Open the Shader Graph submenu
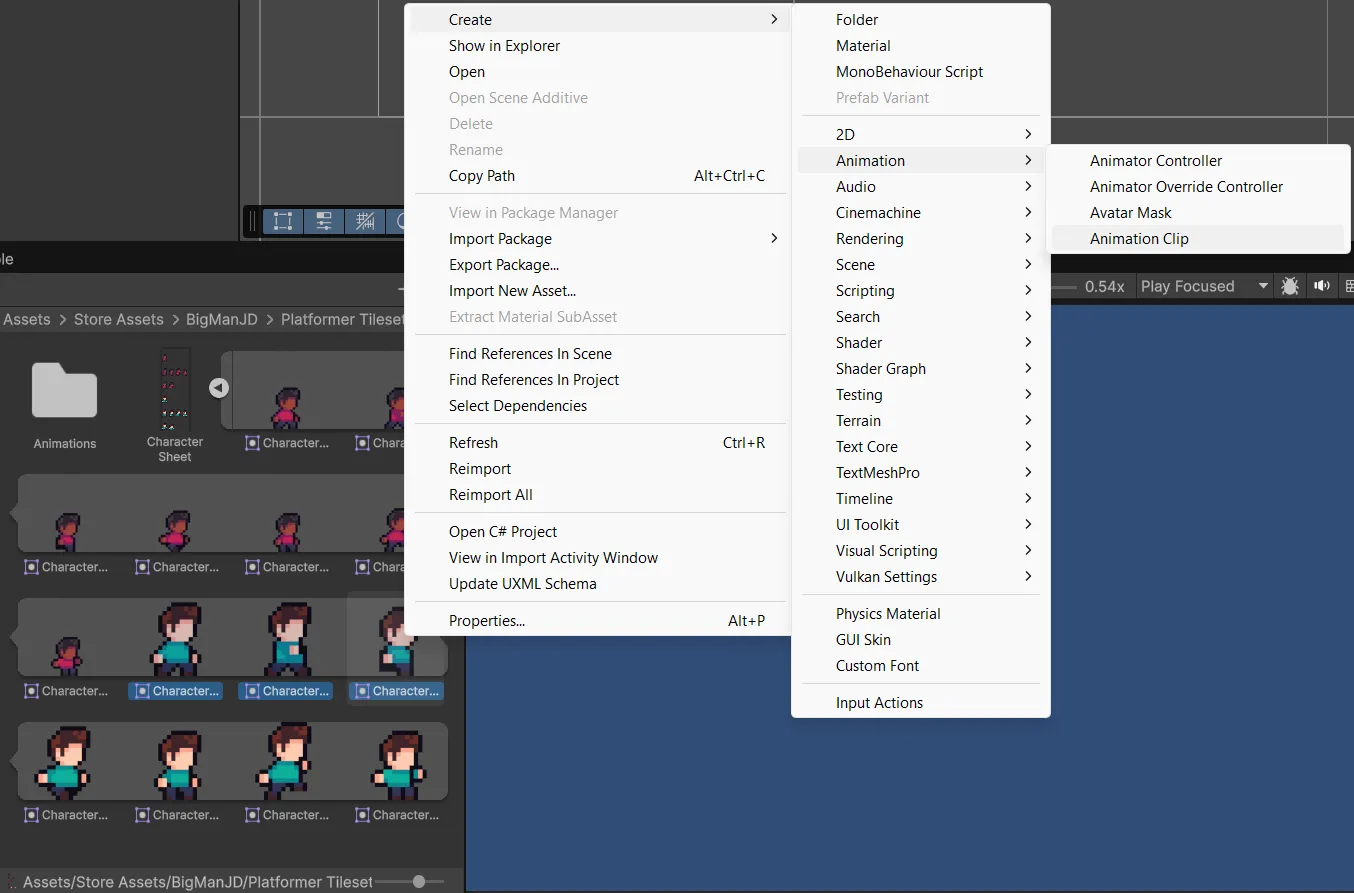 [920, 369]
